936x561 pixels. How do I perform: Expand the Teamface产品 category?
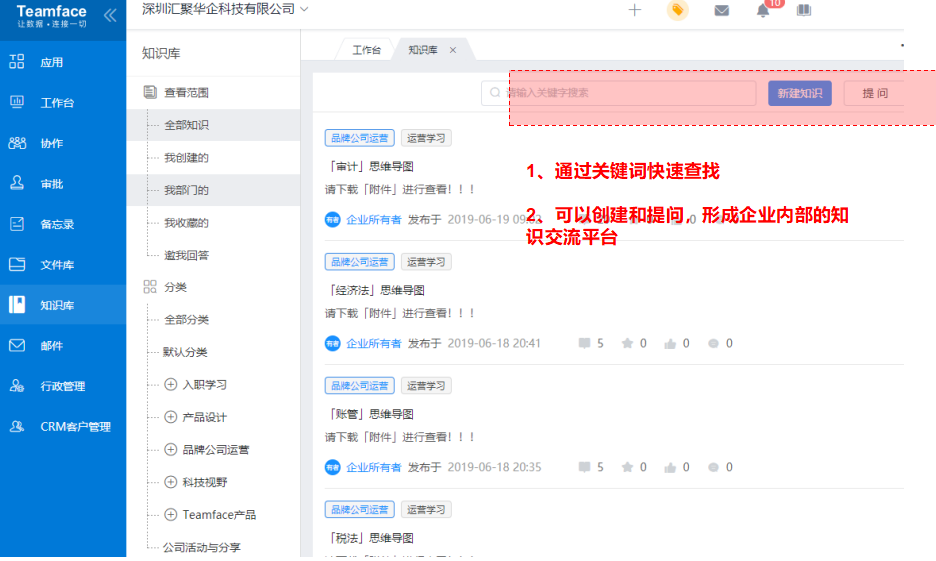tap(171, 514)
